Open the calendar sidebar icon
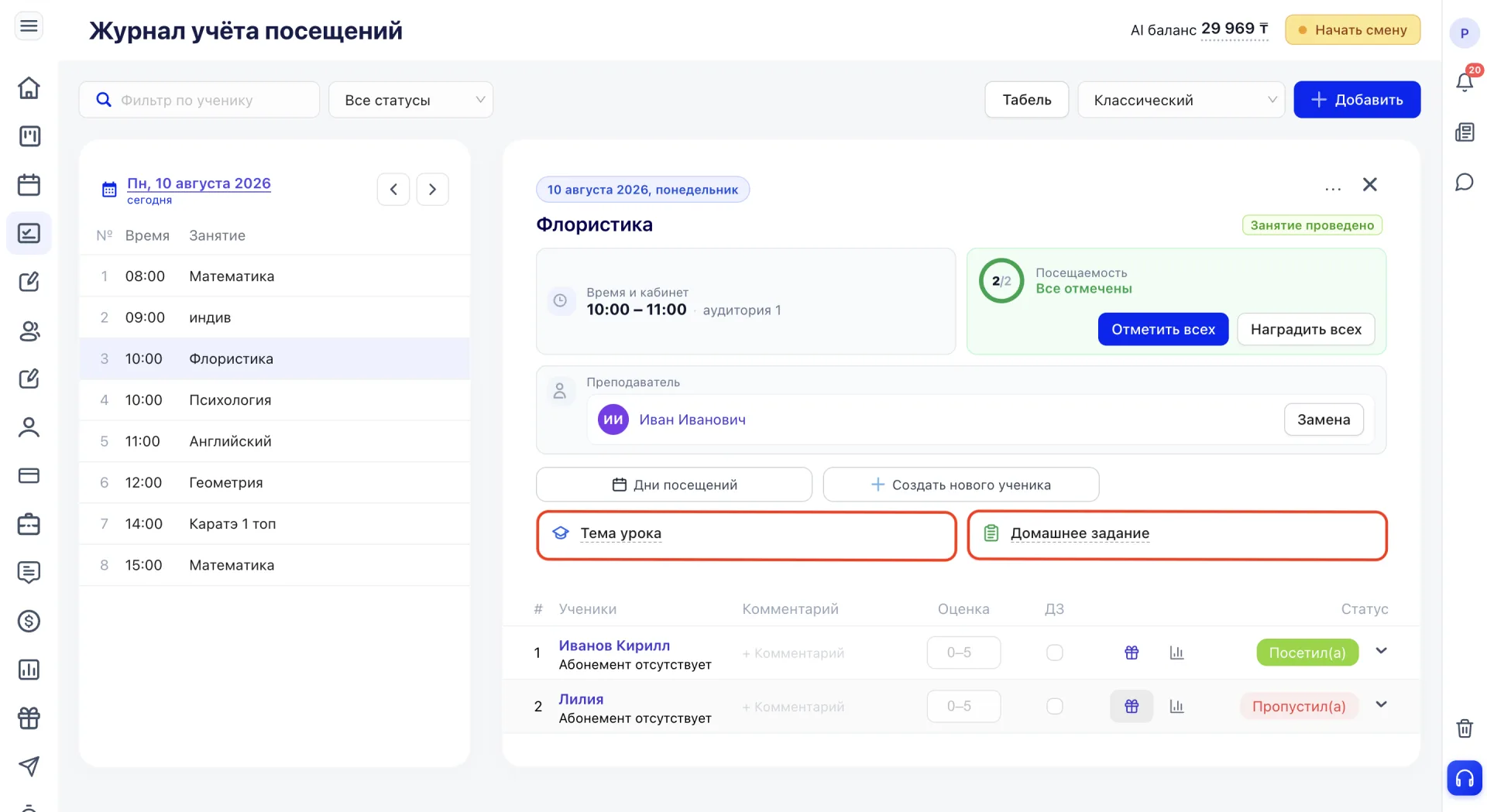Screen dimensions: 1487x812 pos(29,185)
